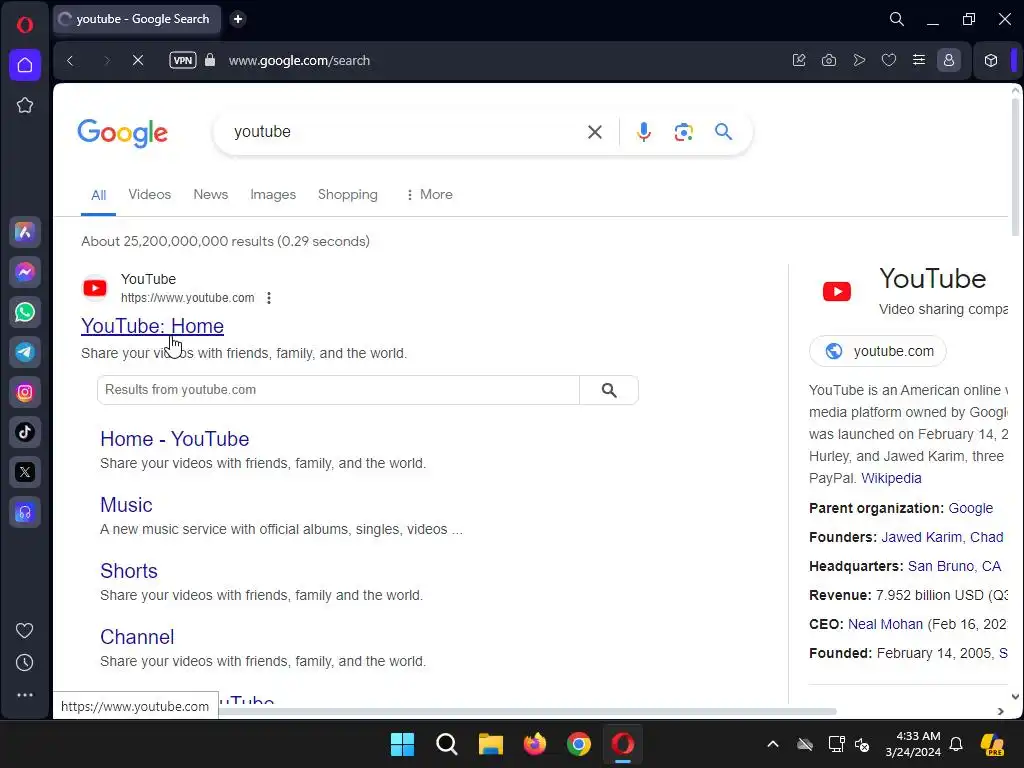Switch to the News results tab
1024x768 pixels.
click(210, 195)
